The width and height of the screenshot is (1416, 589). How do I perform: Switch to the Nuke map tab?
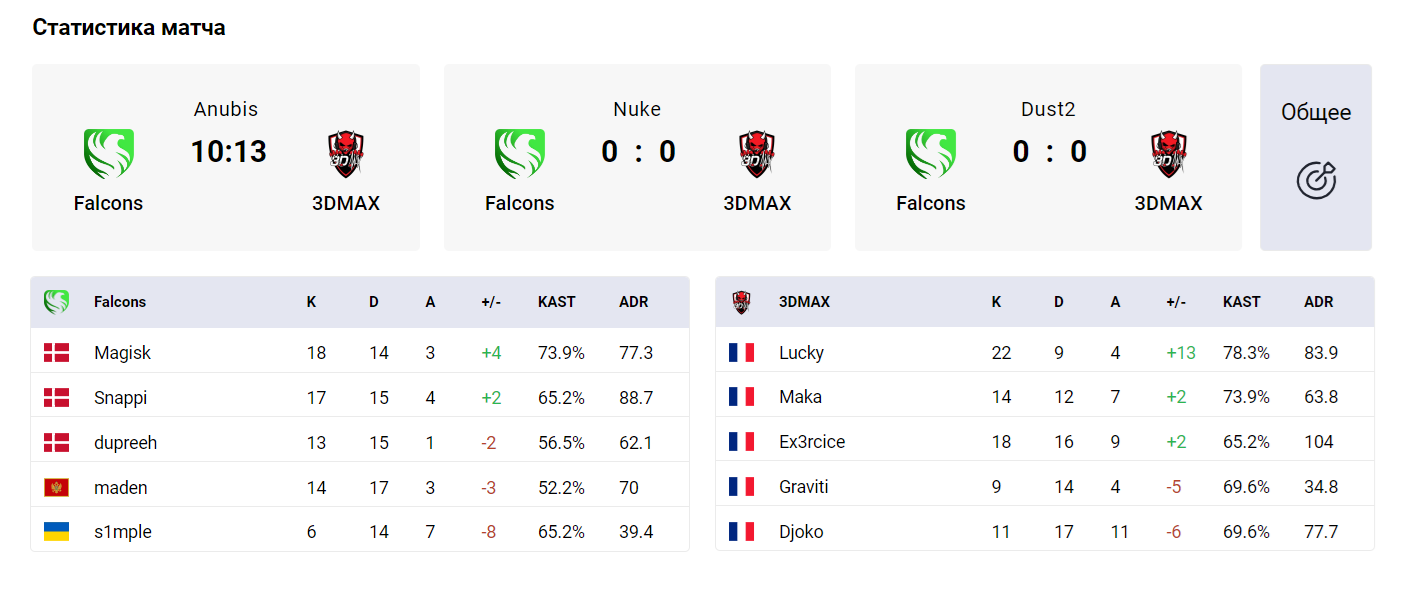coord(637,157)
